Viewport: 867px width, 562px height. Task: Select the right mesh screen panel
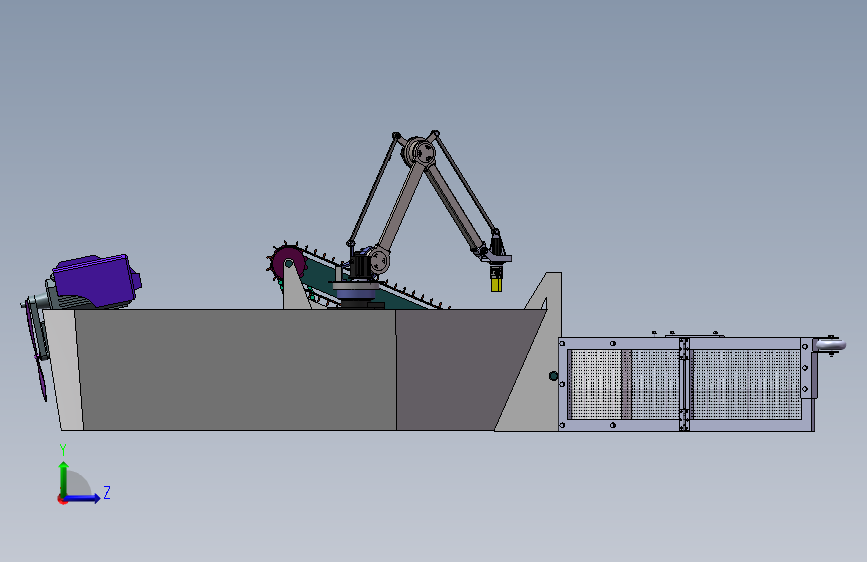pos(745,384)
